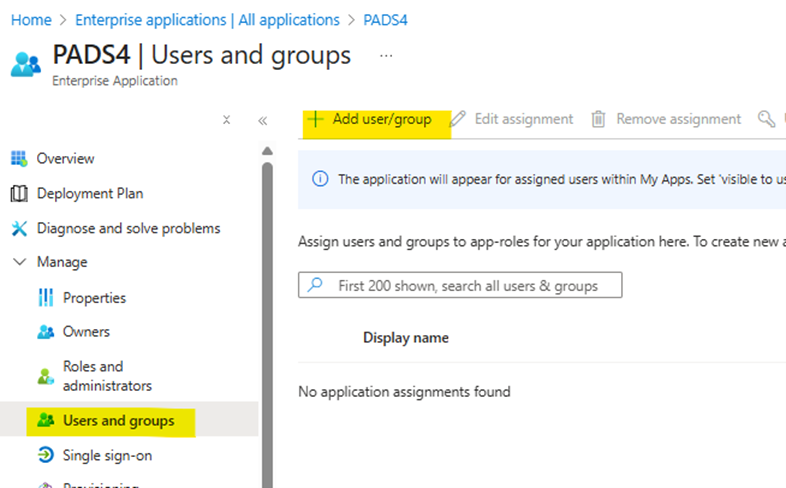786x488 pixels.
Task: Click the PADS4 breadcrumb link
Action: tap(385, 20)
